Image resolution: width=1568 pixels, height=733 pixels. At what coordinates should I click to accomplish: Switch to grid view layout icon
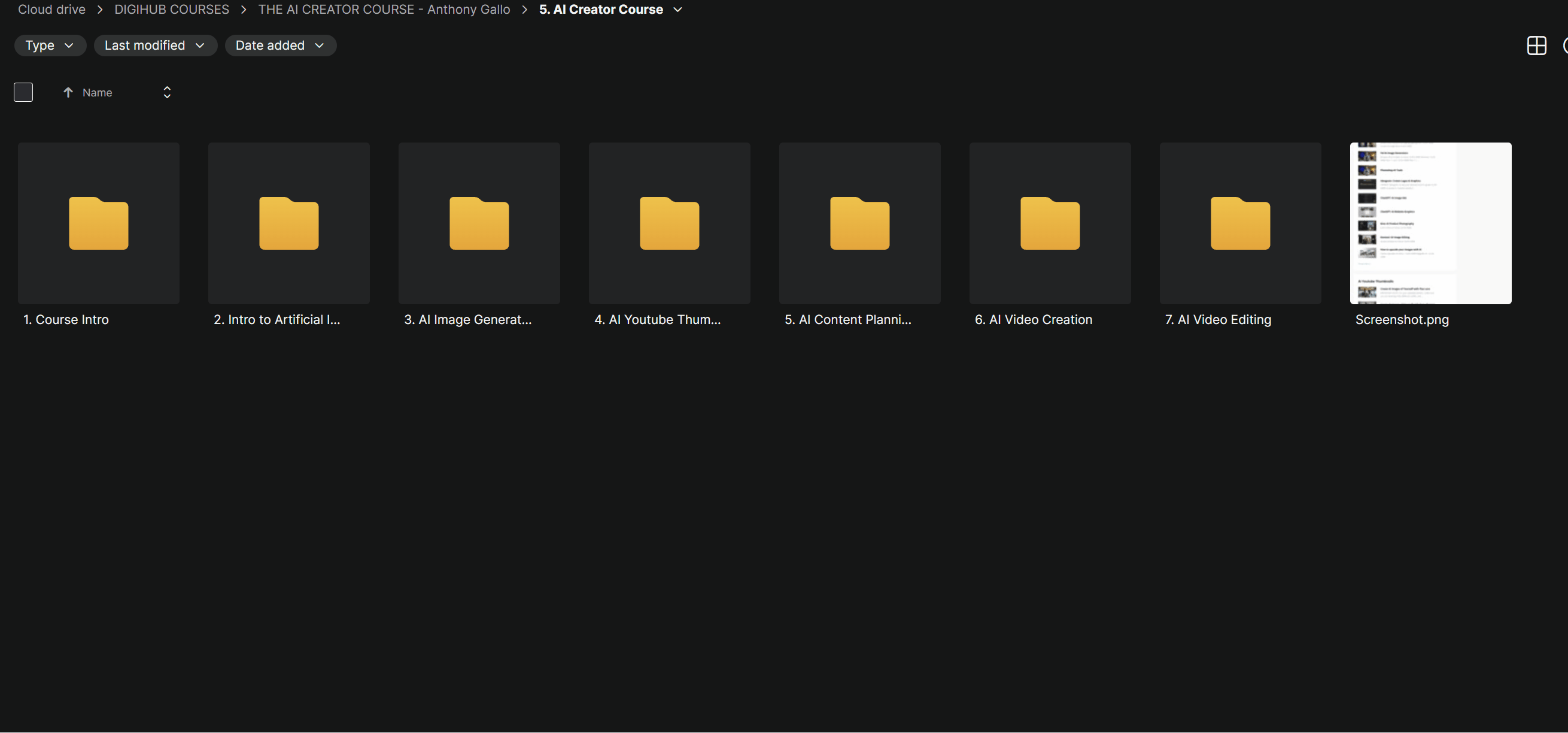coord(1536,45)
